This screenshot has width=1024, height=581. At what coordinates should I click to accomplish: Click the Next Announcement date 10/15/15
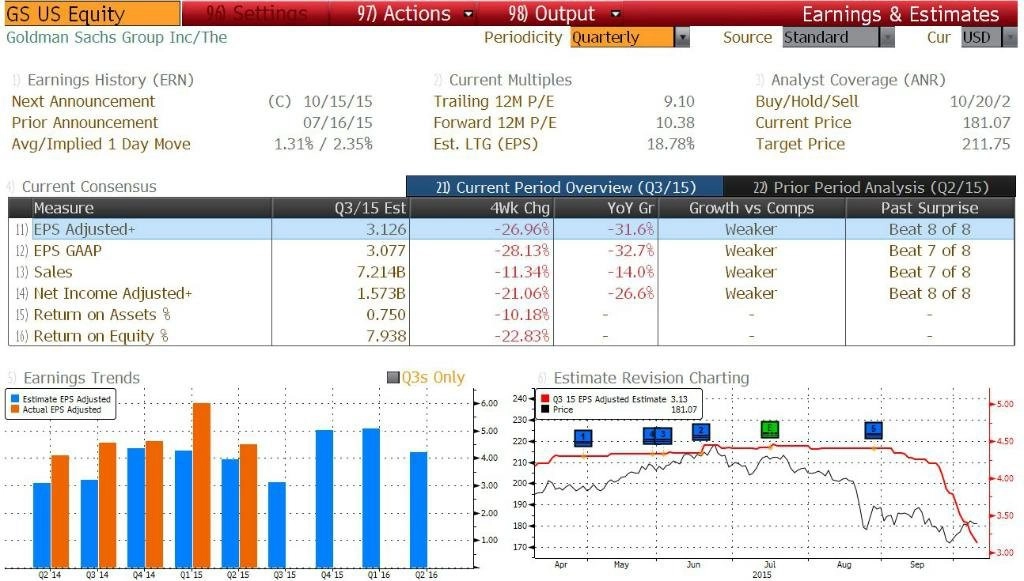click(338, 101)
